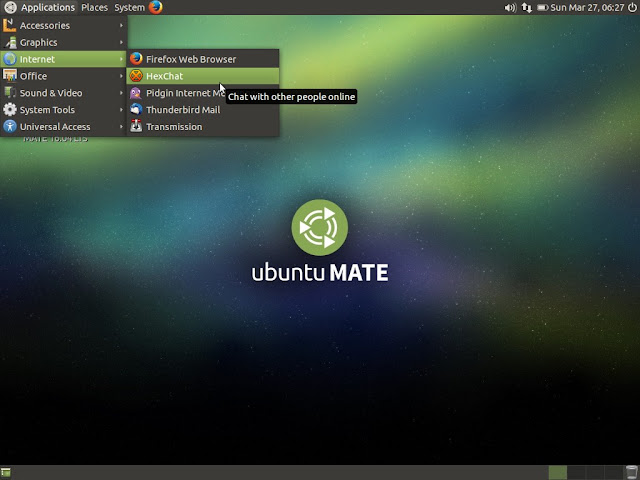Expand Sound & Video category
Screen dimensions: 640x480
pyautogui.click(x=64, y=93)
